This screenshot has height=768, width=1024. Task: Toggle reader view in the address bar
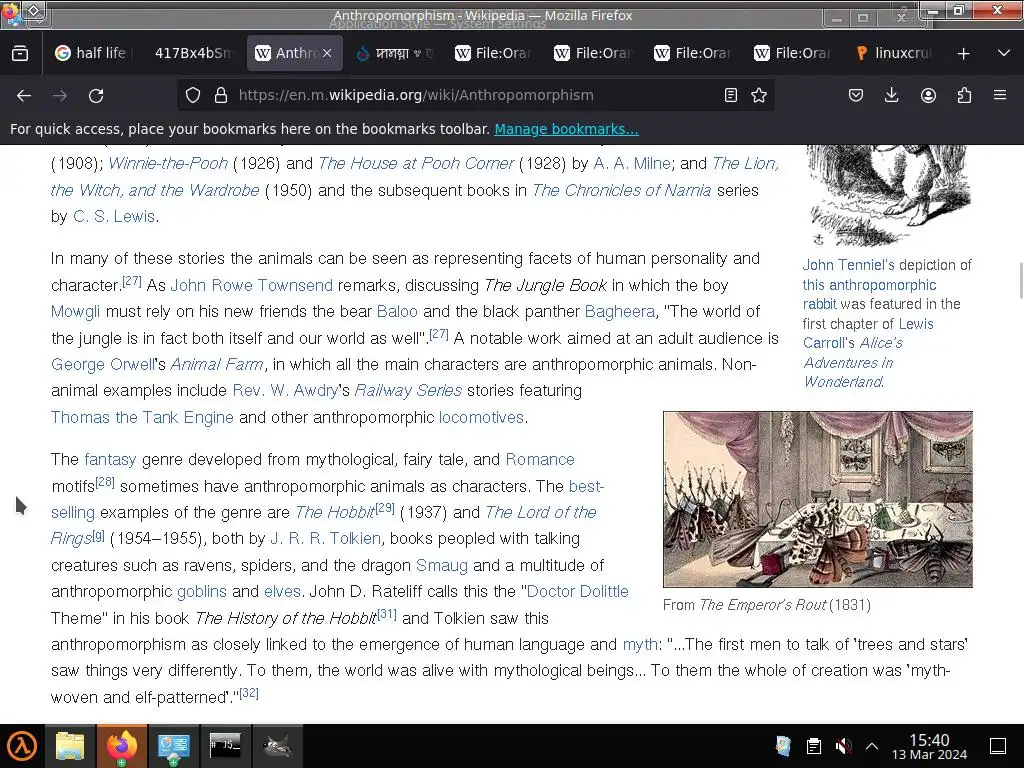pyautogui.click(x=731, y=95)
